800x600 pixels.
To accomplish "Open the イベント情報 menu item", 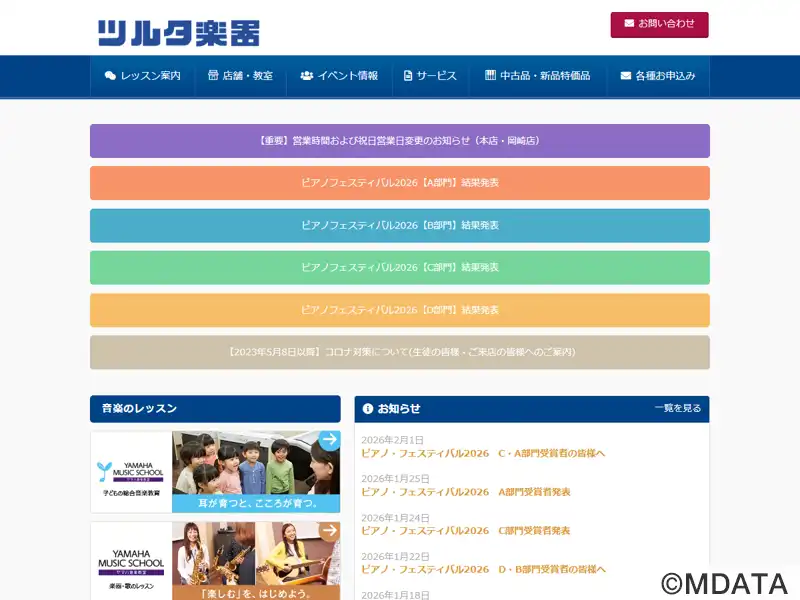I will pos(339,76).
